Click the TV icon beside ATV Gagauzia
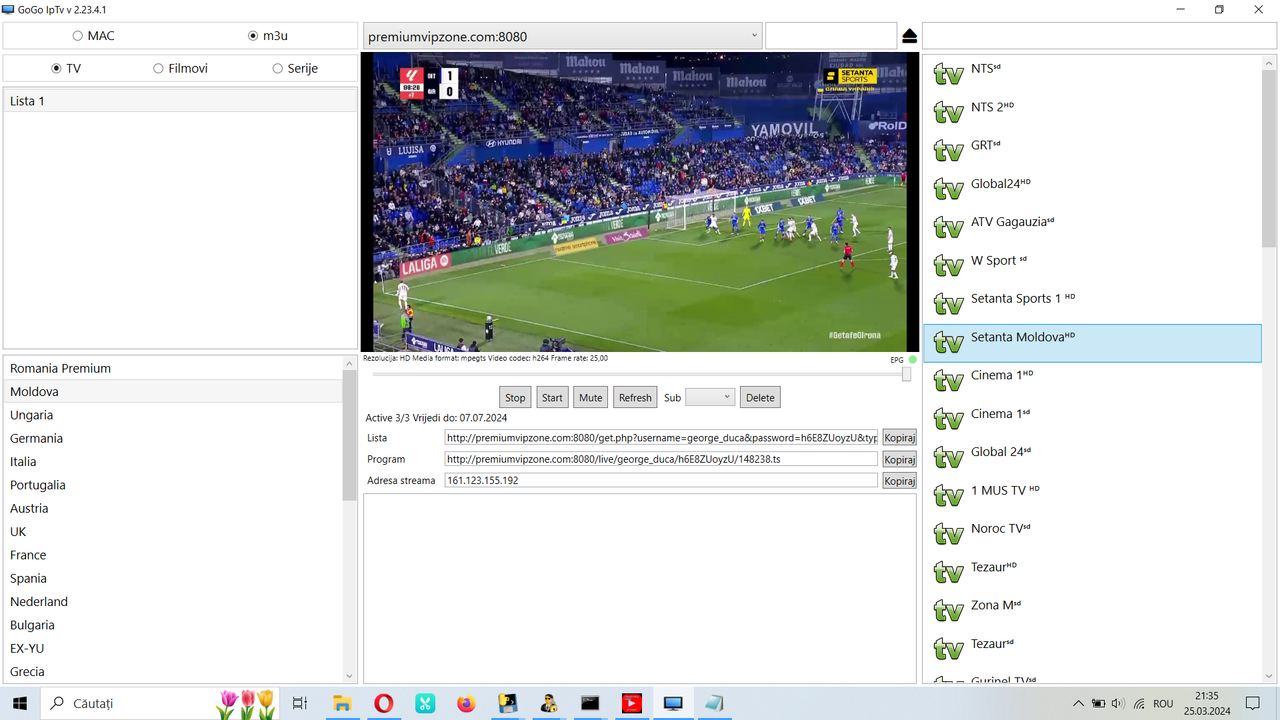The height and width of the screenshot is (720, 1280). 948,227
